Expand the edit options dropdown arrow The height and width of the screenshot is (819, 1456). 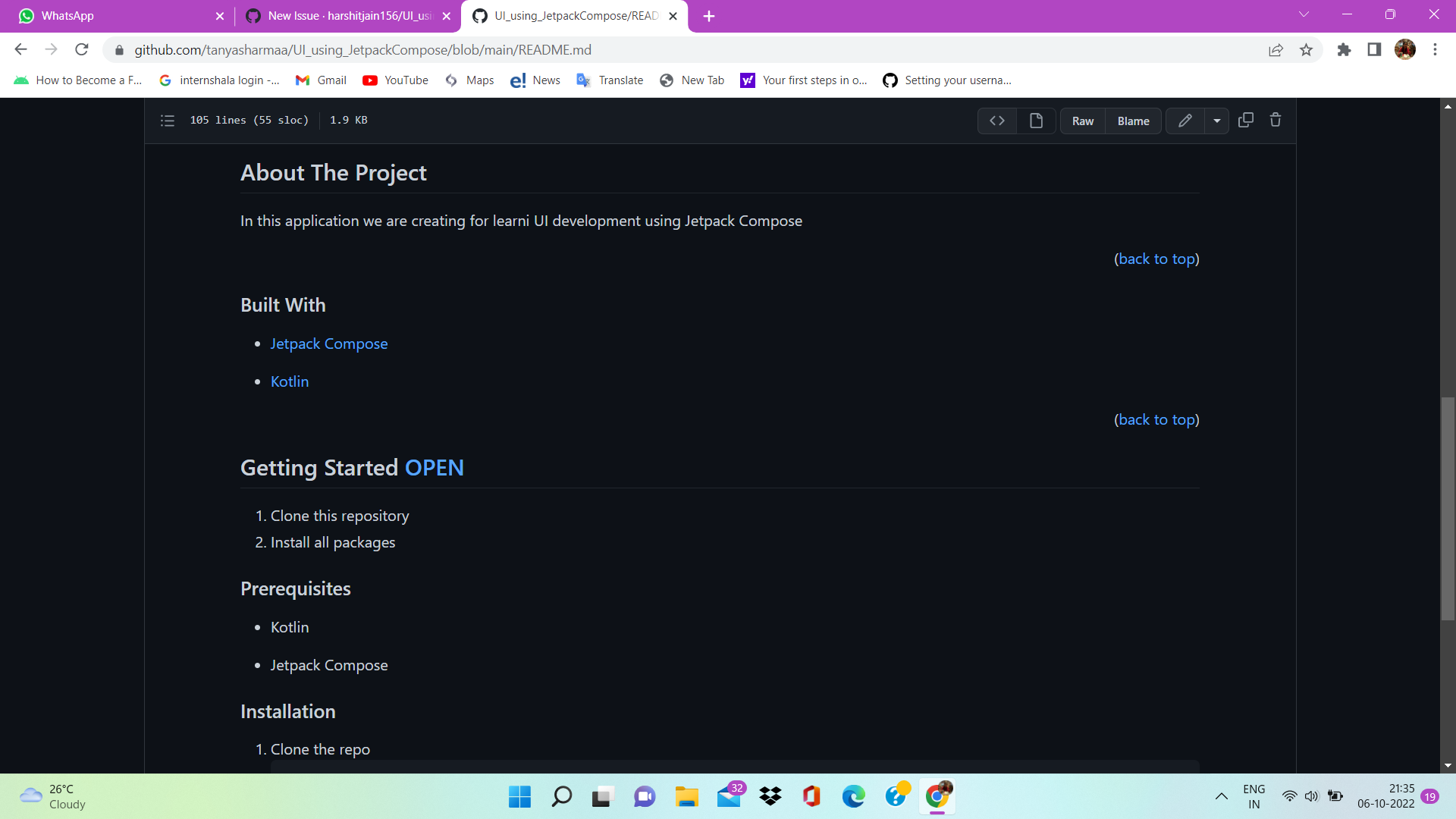coord(1217,121)
